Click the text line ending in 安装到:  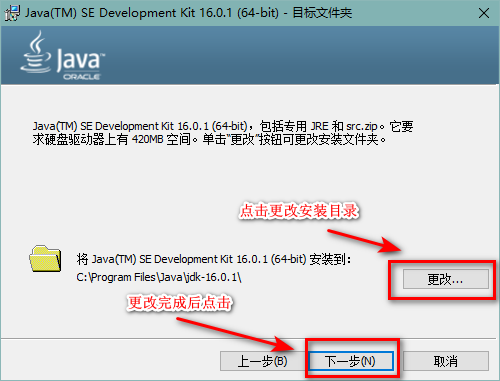pos(213,259)
